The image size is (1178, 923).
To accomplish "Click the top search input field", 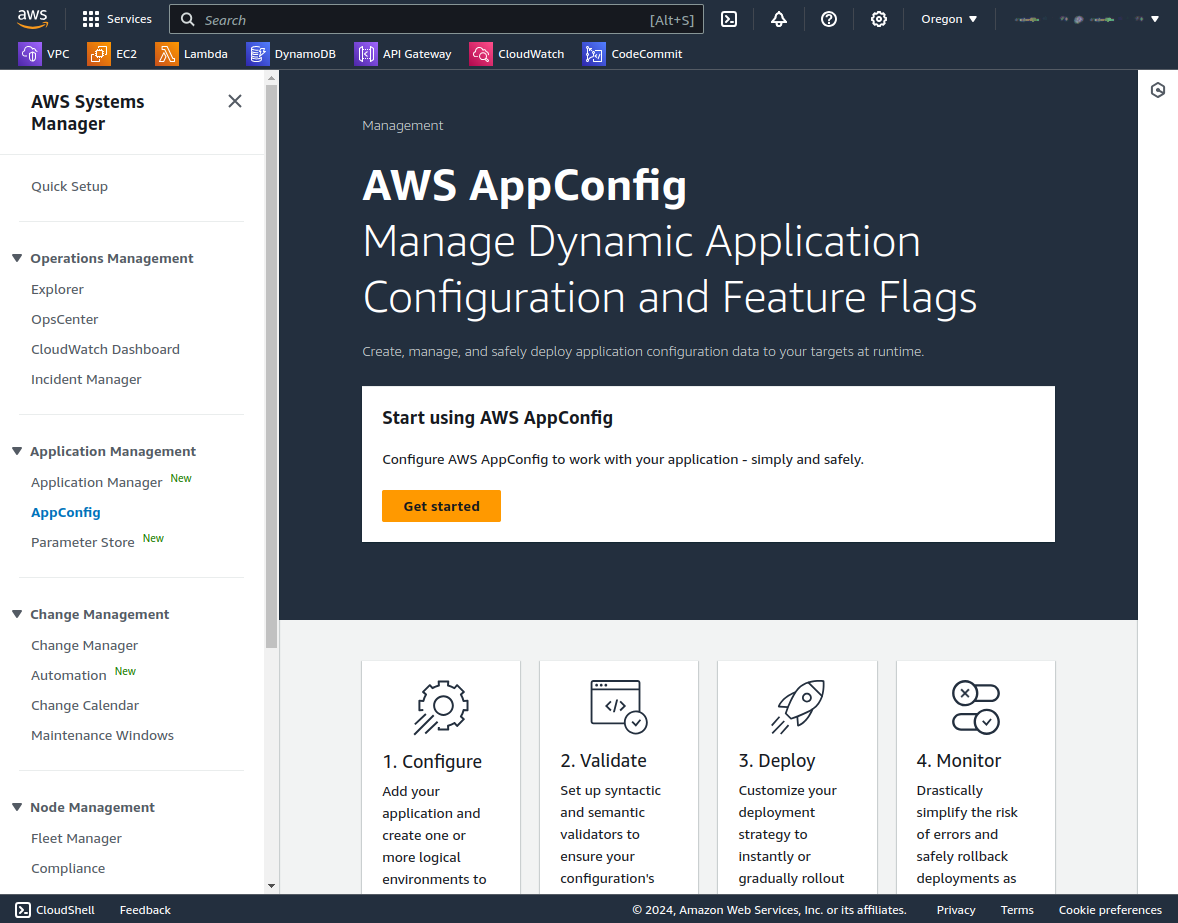I will pyautogui.click(x=436, y=20).
